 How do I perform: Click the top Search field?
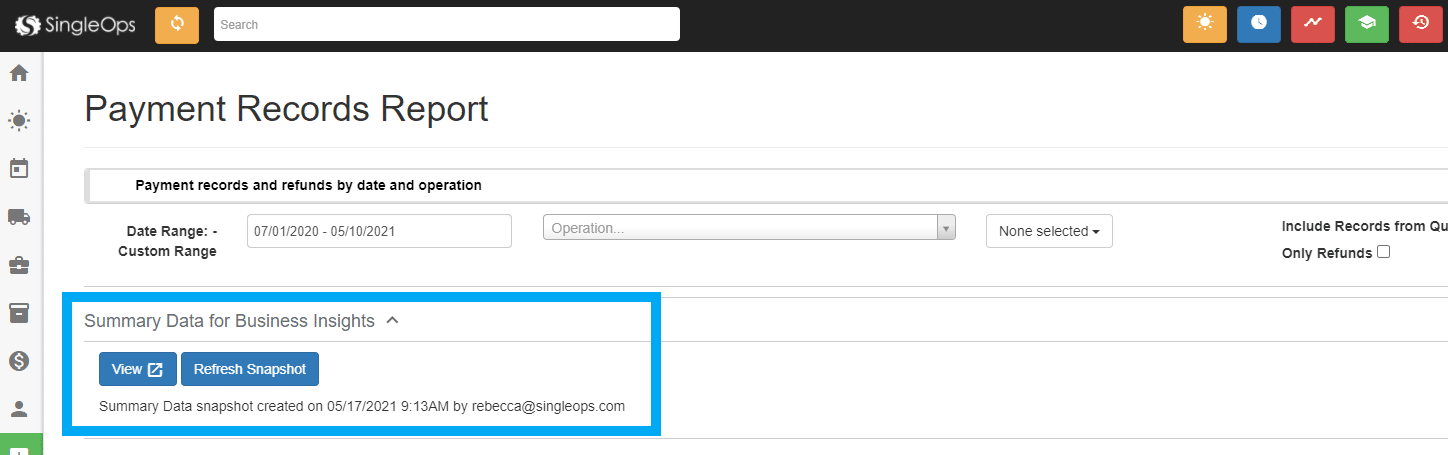click(x=447, y=24)
